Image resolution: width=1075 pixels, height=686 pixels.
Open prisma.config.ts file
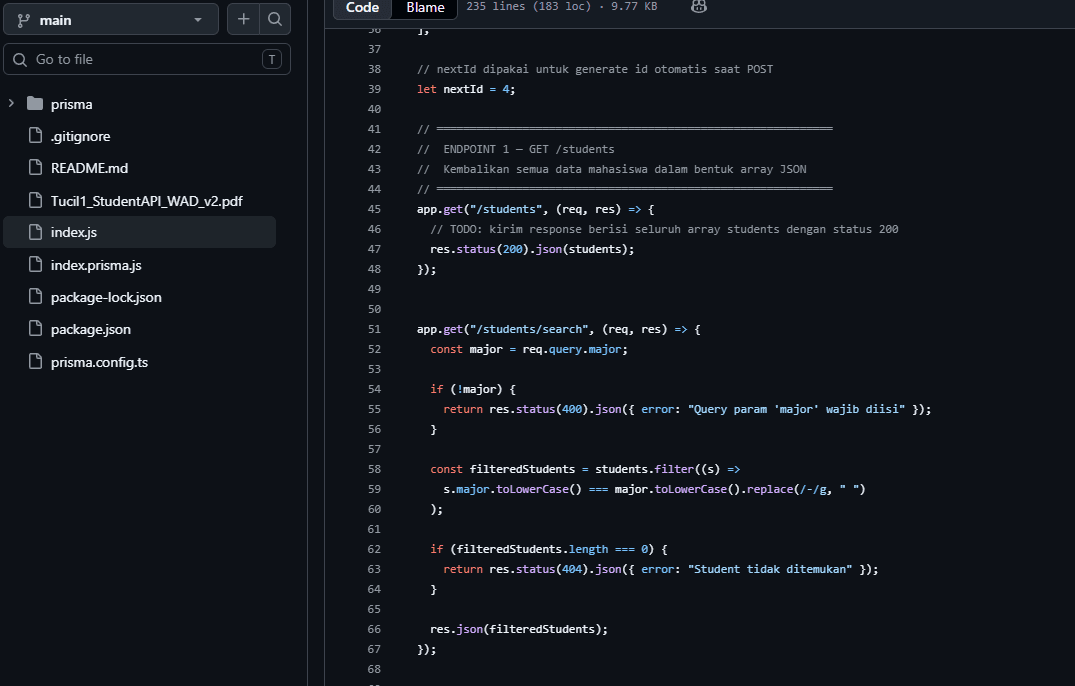click(x=99, y=363)
